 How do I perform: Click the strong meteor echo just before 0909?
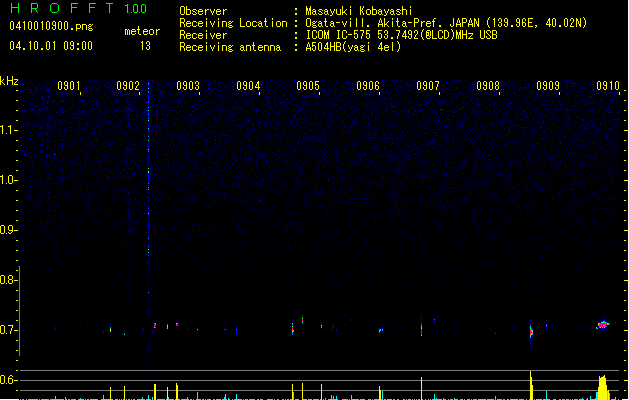point(531,332)
